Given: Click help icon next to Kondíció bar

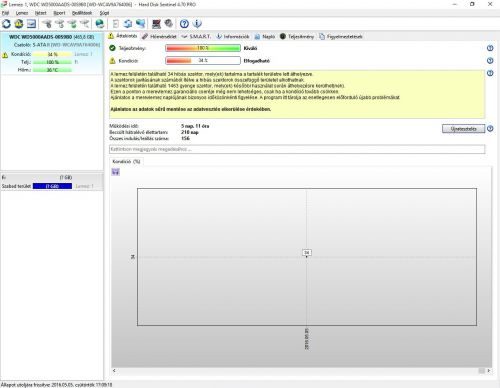Looking at the screenshot, I should coord(490,61).
